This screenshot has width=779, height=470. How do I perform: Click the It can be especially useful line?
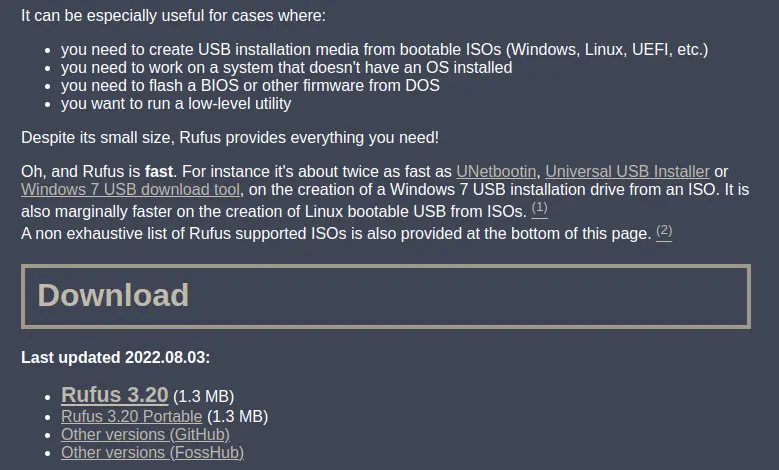[173, 16]
